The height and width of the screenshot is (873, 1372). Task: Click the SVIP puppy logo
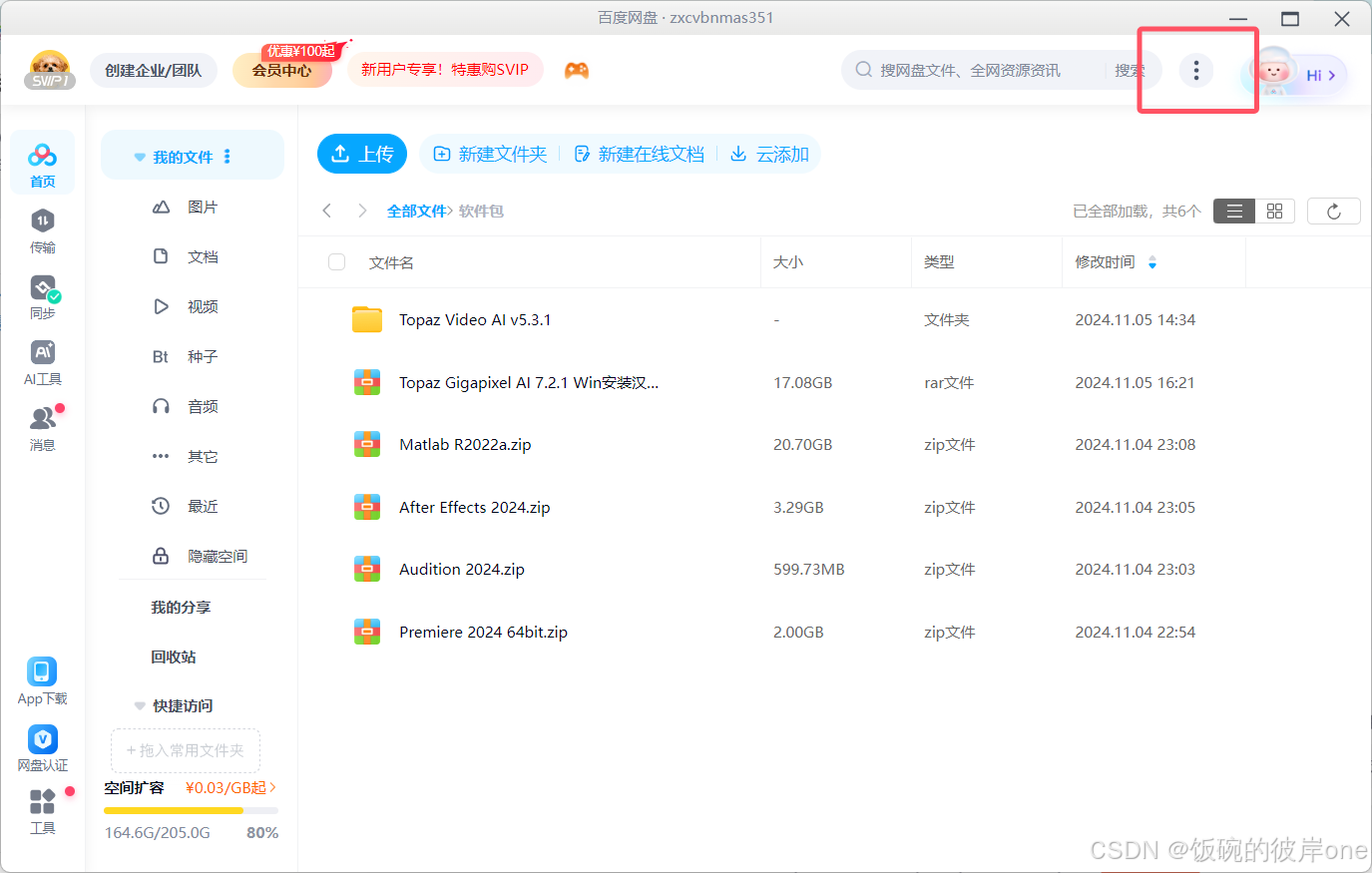pos(50,70)
